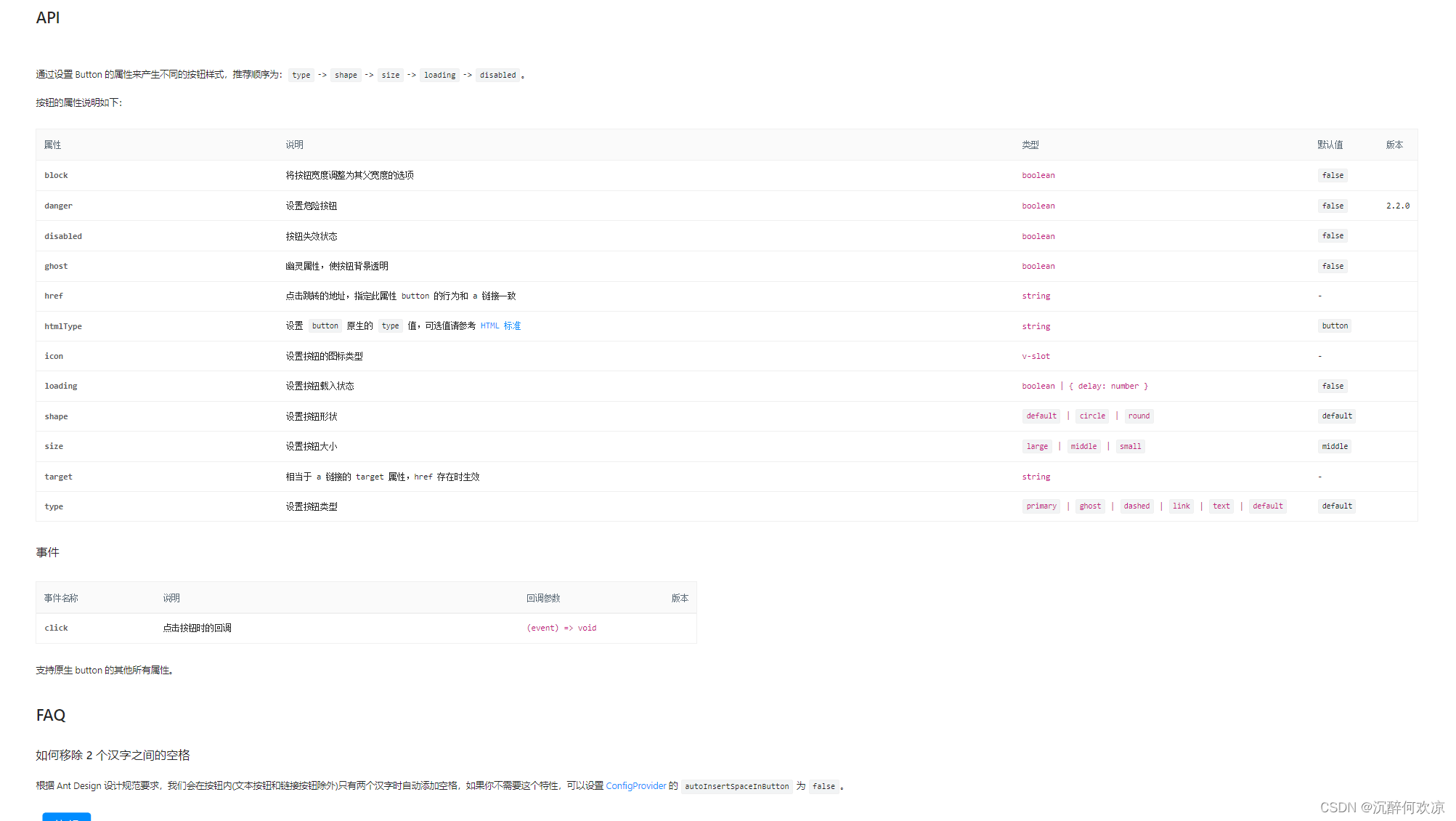The image size is (1456, 821).
Task: Click the 'loading' code tag in intro
Action: point(439,76)
